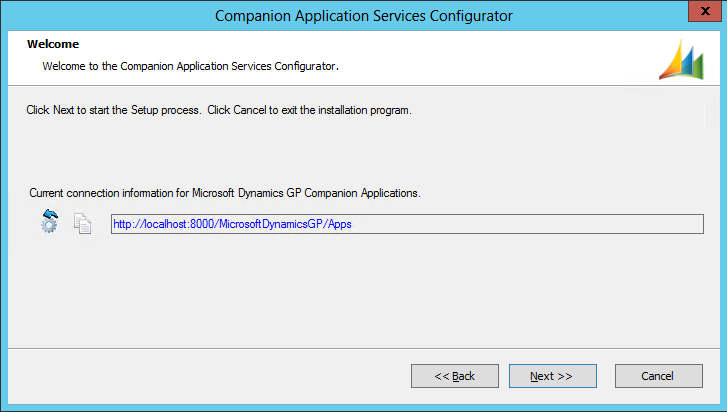This screenshot has height=412, width=727.
Task: Cancel the setup with the Cancel button
Action: 658,376
